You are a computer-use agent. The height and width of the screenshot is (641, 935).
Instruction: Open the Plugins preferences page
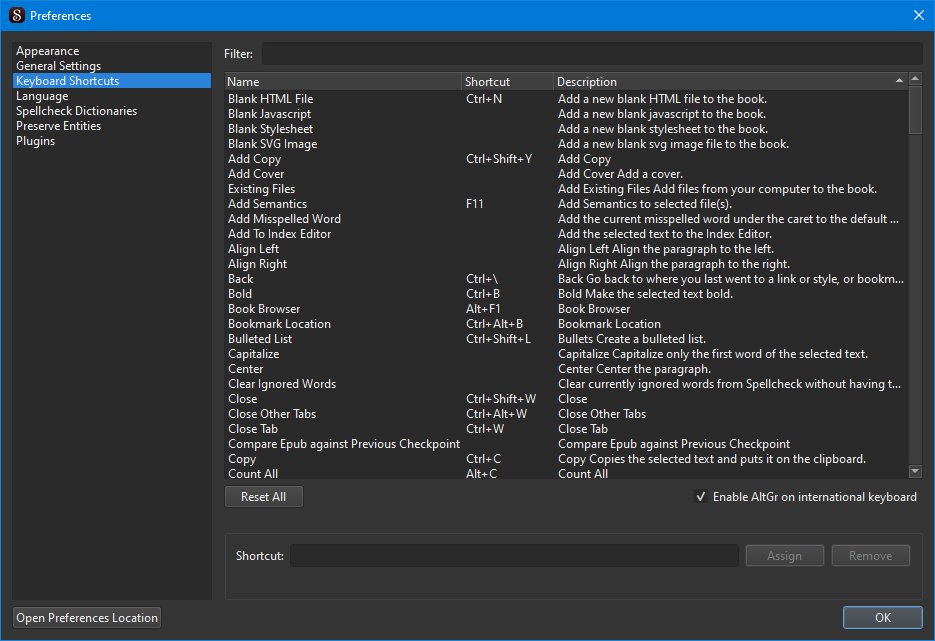point(35,141)
